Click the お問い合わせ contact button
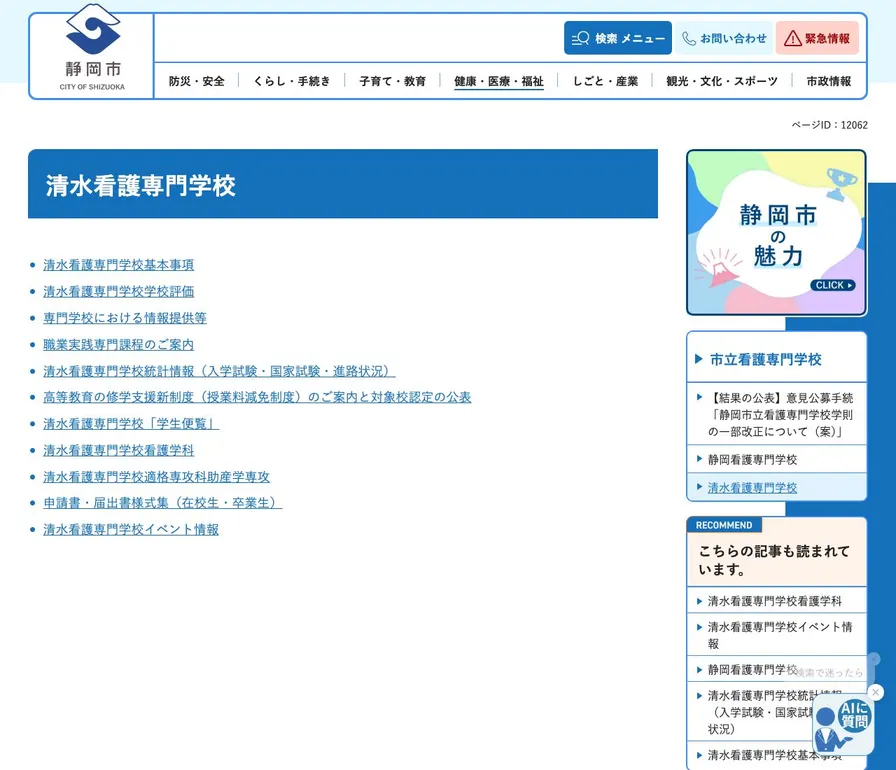Screen dimensions: 896x770 [724, 38]
